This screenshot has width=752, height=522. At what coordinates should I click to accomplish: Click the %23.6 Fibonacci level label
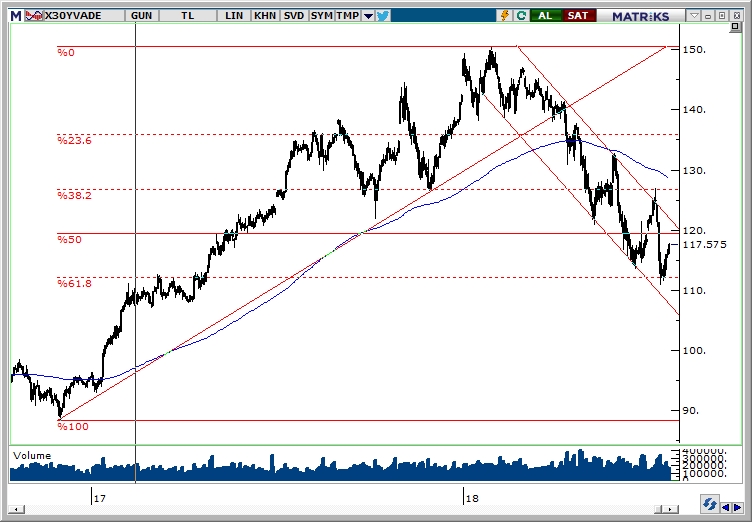pyautogui.click(x=74, y=141)
